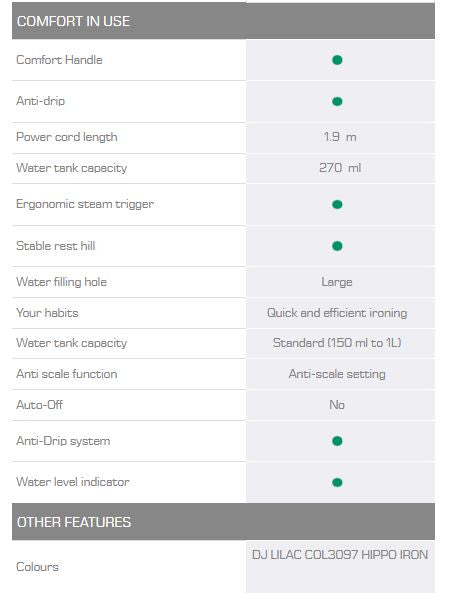Screen dimensions: 457x593
Task: Select the OTHER FEATURES section header
Action: 223,522
